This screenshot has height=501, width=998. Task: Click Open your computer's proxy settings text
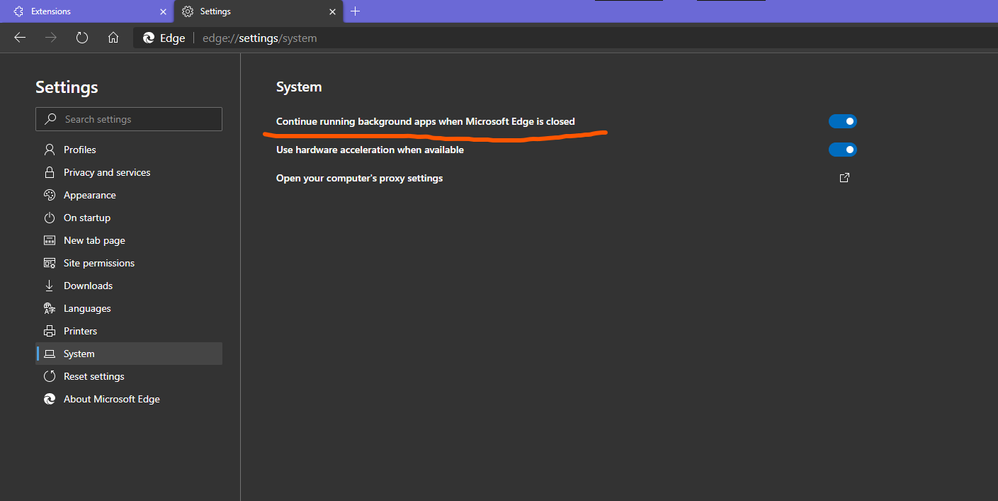(359, 178)
